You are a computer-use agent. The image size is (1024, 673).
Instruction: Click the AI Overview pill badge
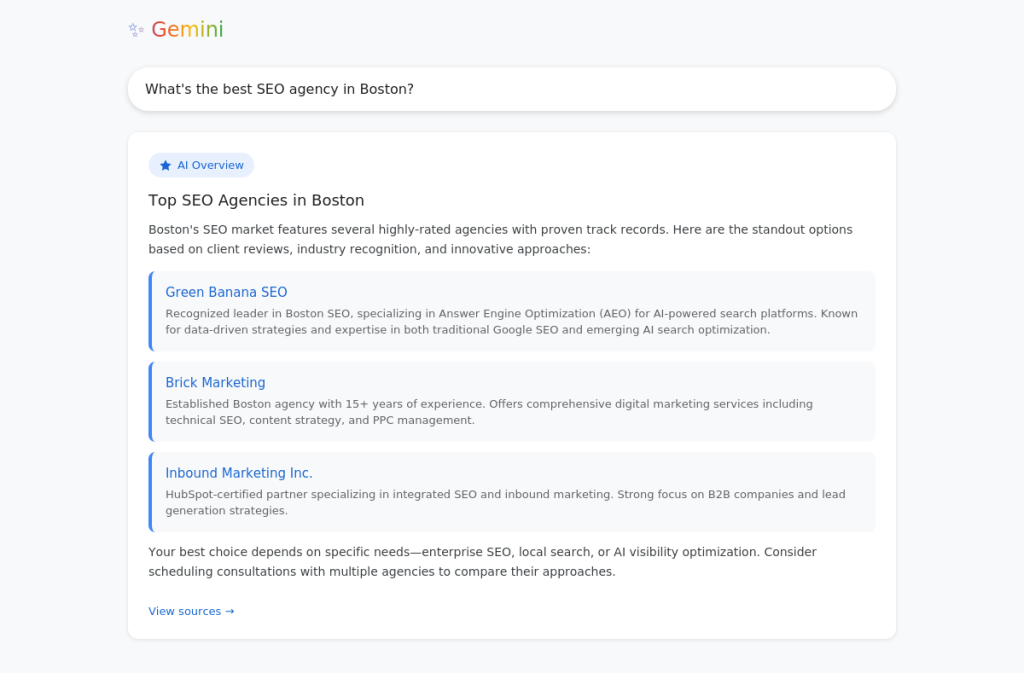201,165
